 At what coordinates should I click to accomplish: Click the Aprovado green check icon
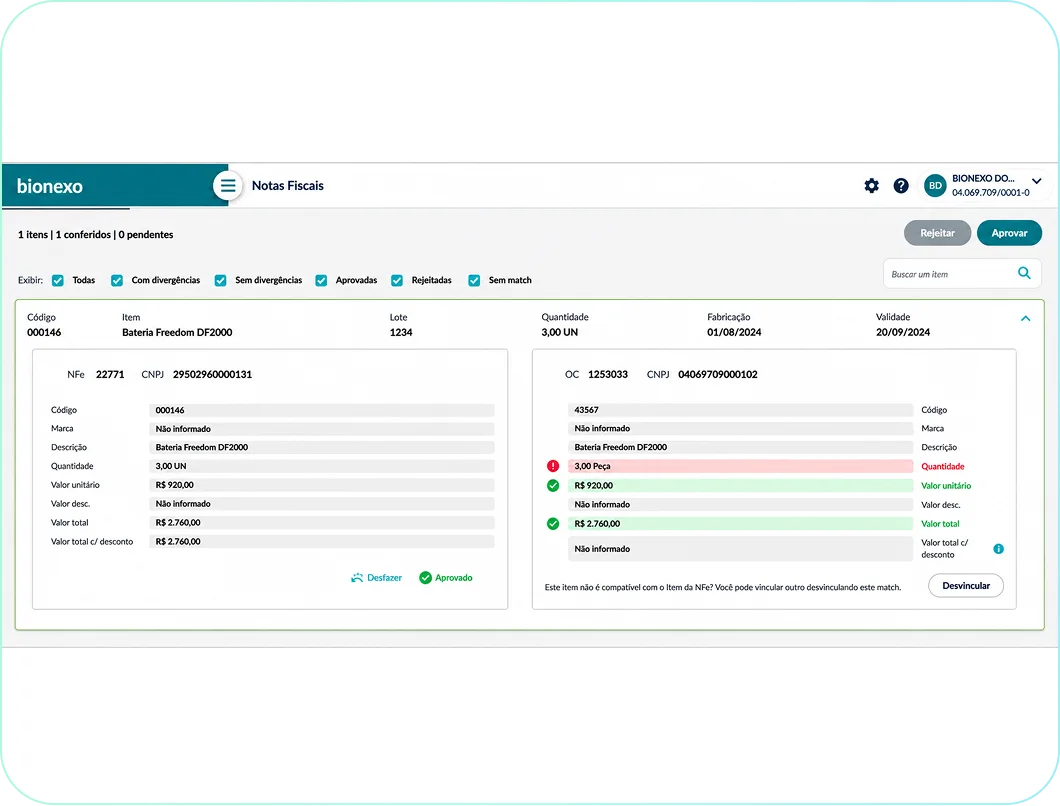coord(425,577)
